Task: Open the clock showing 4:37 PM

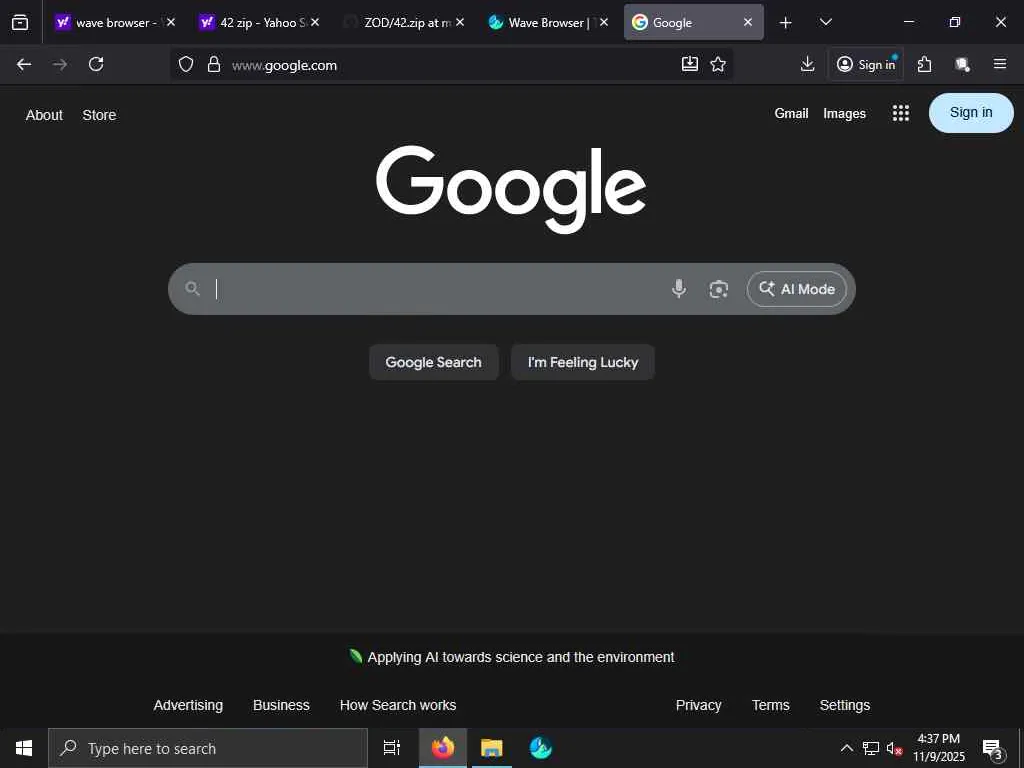Action: pos(938,748)
